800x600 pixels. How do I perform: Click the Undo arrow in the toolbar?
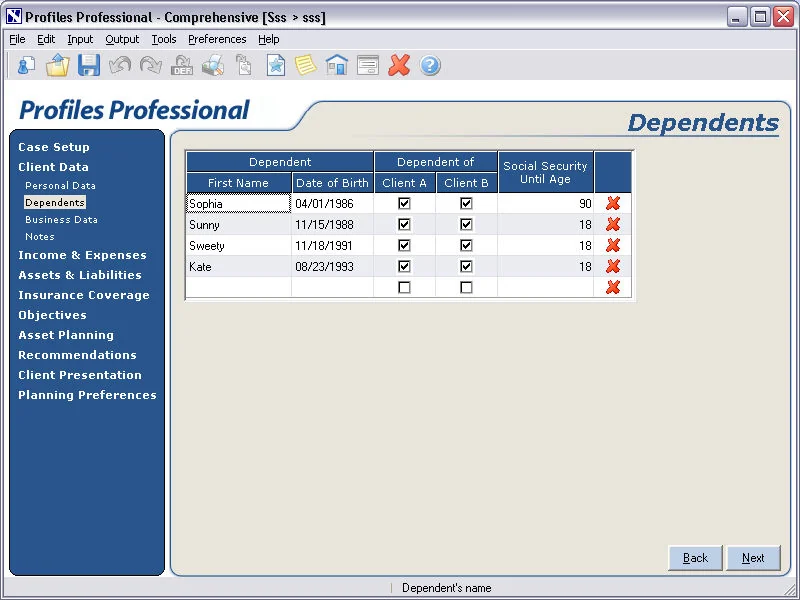click(120, 65)
